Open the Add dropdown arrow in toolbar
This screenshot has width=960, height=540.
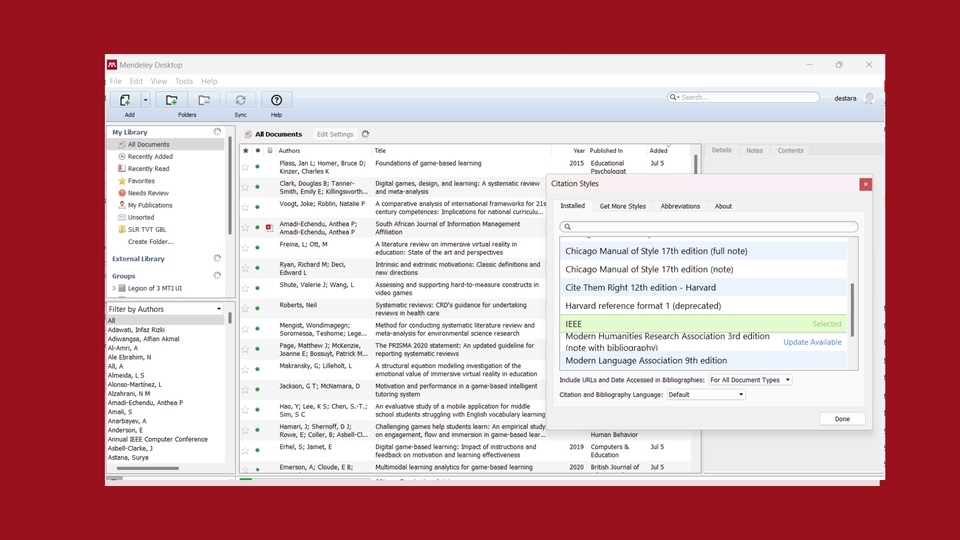click(x=145, y=100)
